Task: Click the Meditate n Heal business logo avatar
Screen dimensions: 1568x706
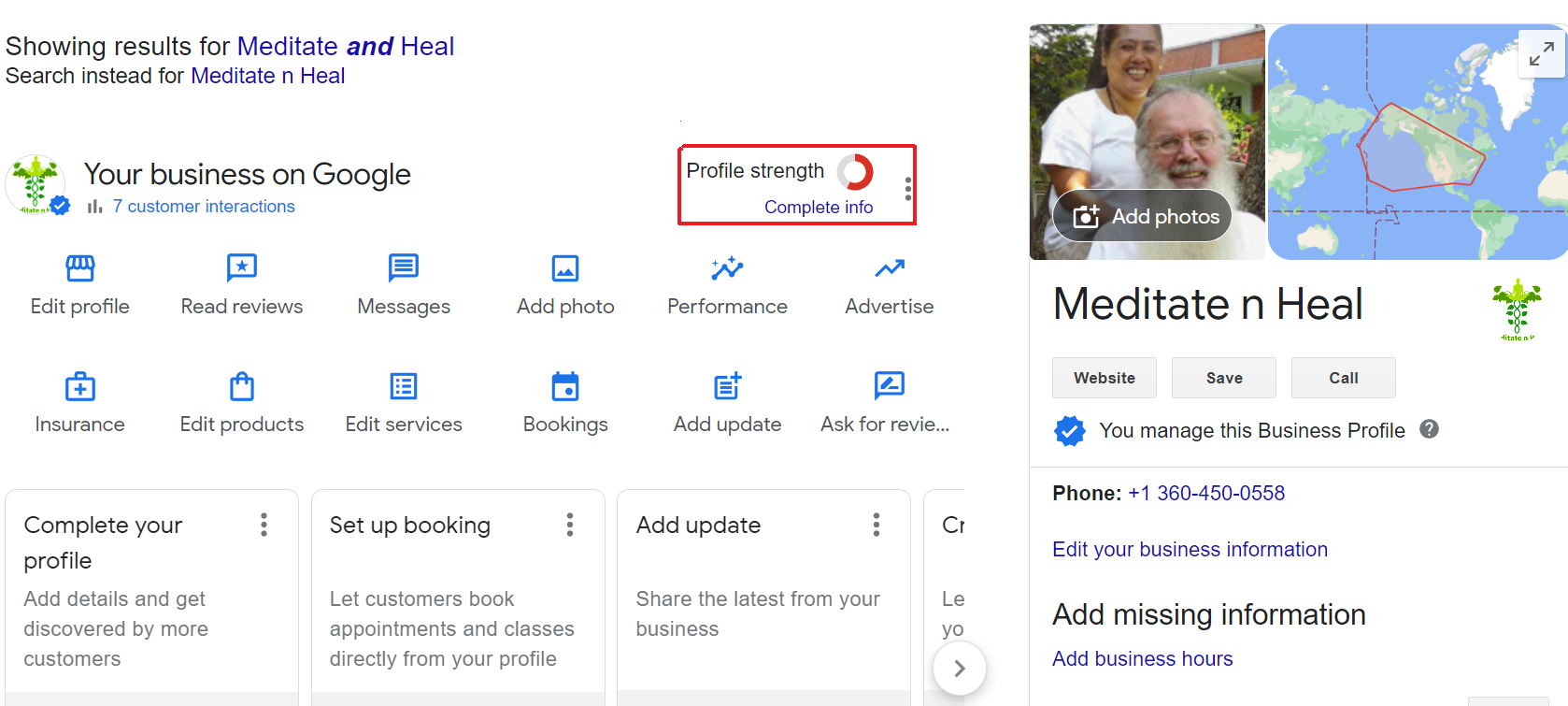Action: (x=36, y=185)
